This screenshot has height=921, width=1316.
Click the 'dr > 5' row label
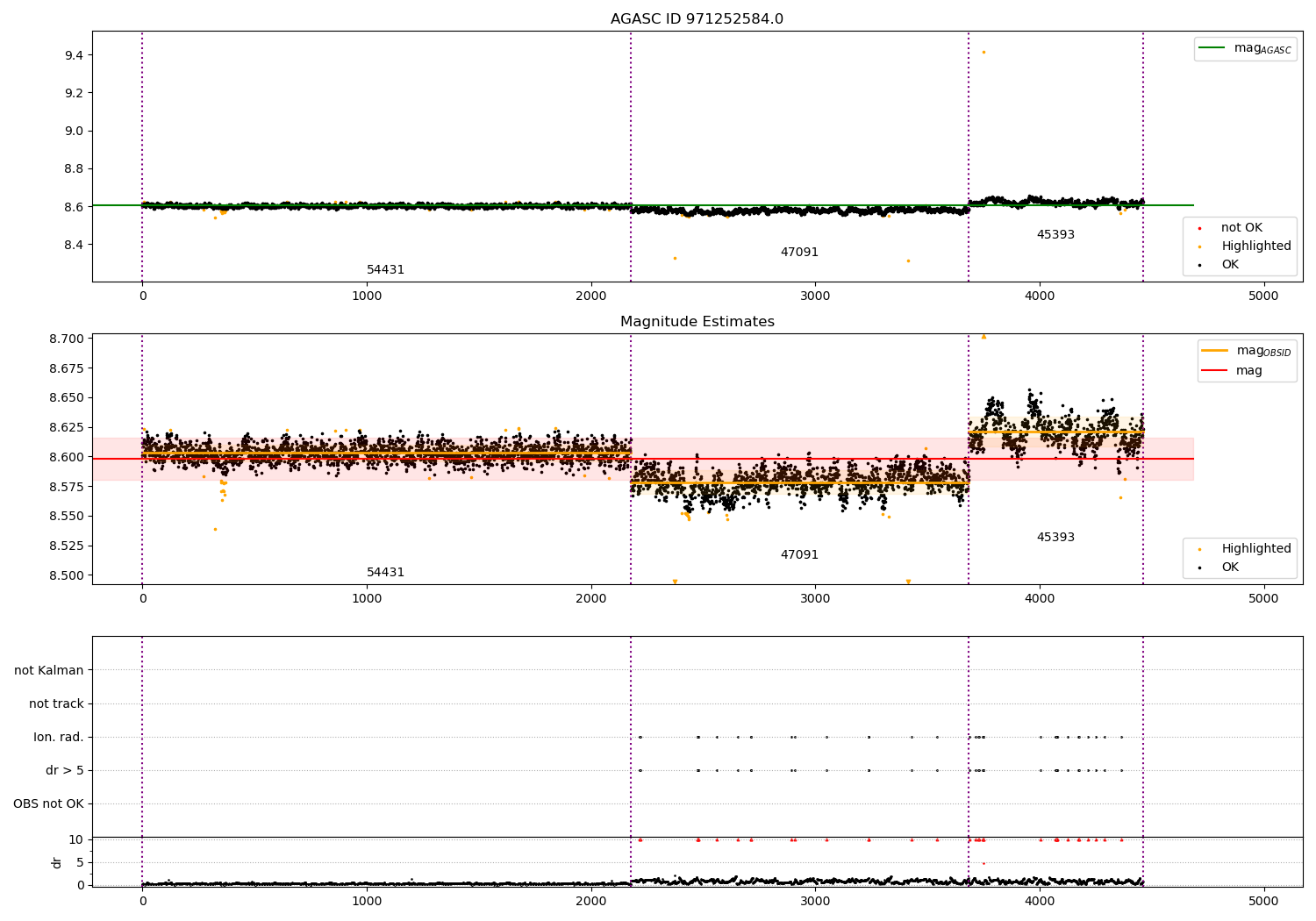pos(65,771)
